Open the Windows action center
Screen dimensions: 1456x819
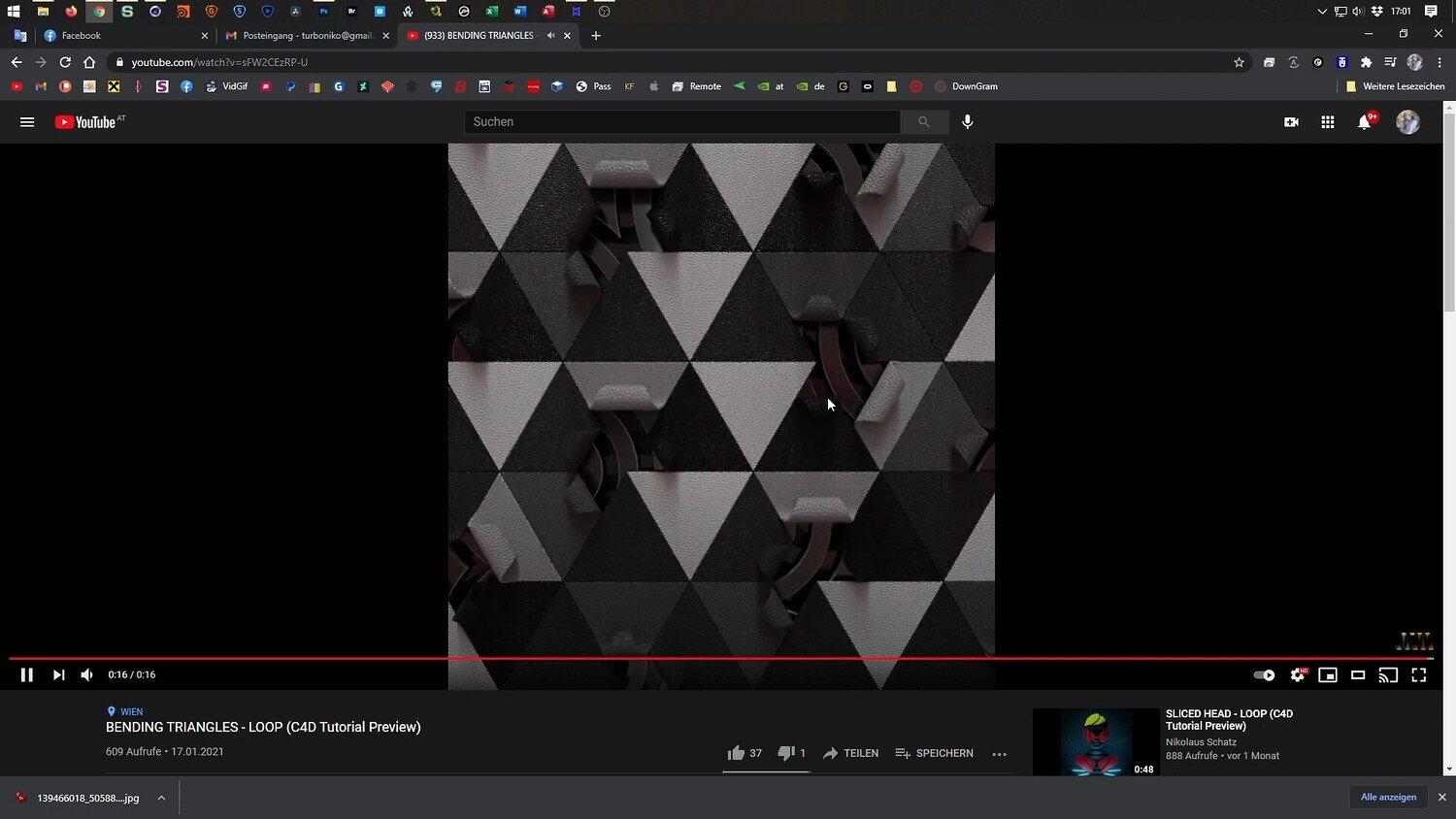1431,12
